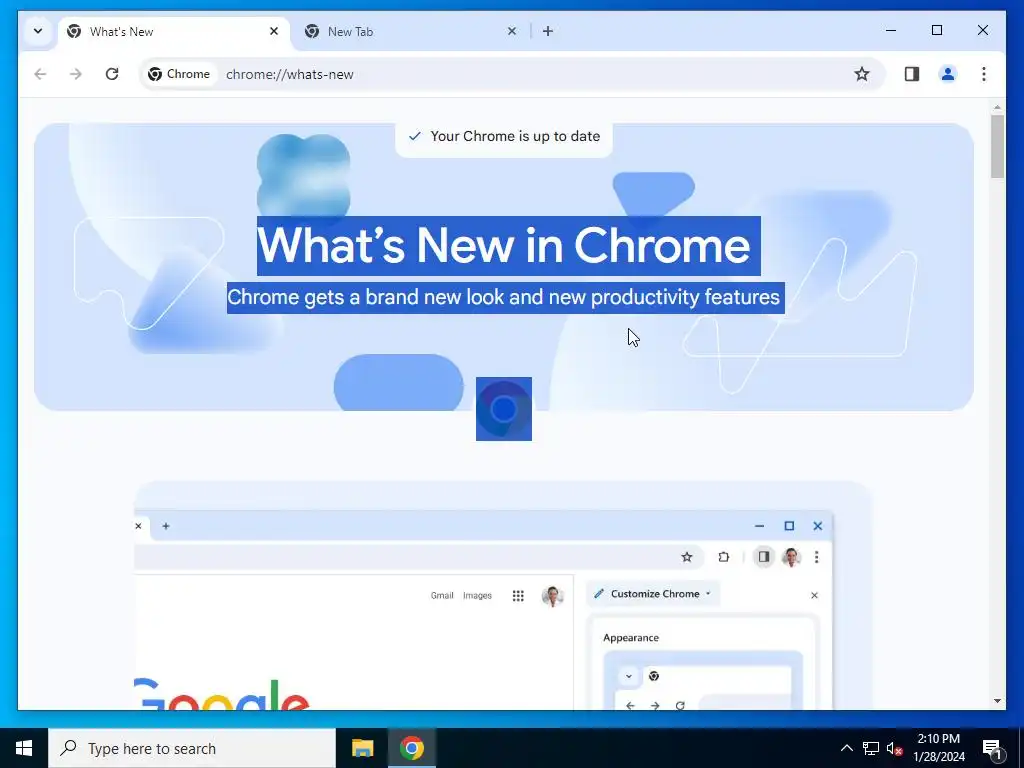Click the three-dot menu in preview toolbar
This screenshot has width=1024, height=768.
tap(816, 557)
